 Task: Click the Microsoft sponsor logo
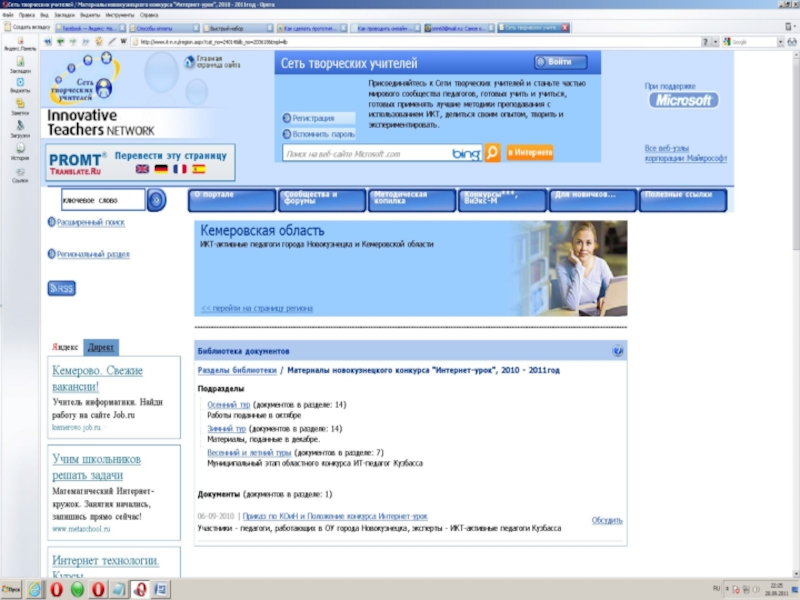click(x=684, y=100)
